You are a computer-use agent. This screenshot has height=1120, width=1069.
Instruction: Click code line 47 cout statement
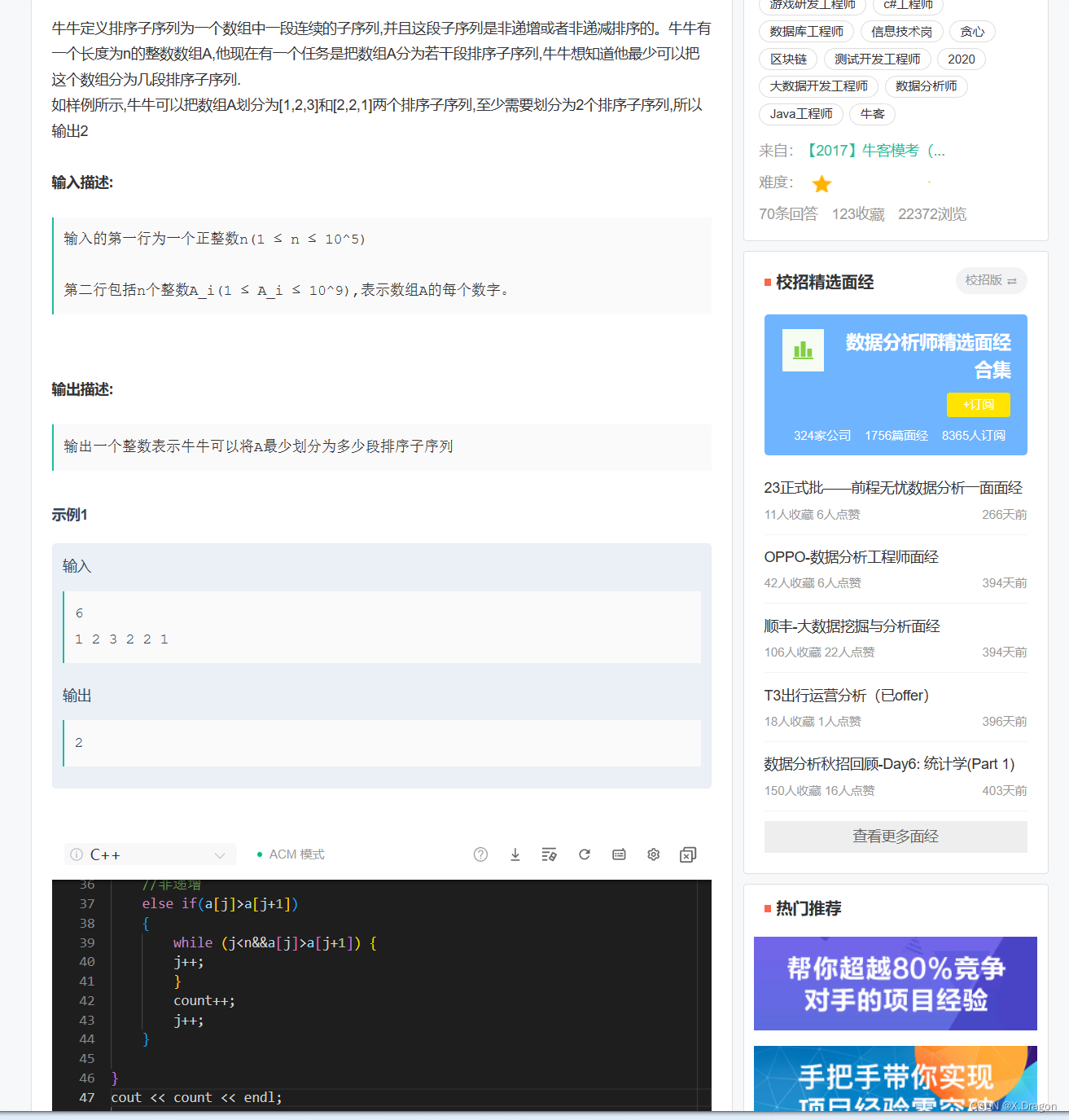[x=196, y=1098]
